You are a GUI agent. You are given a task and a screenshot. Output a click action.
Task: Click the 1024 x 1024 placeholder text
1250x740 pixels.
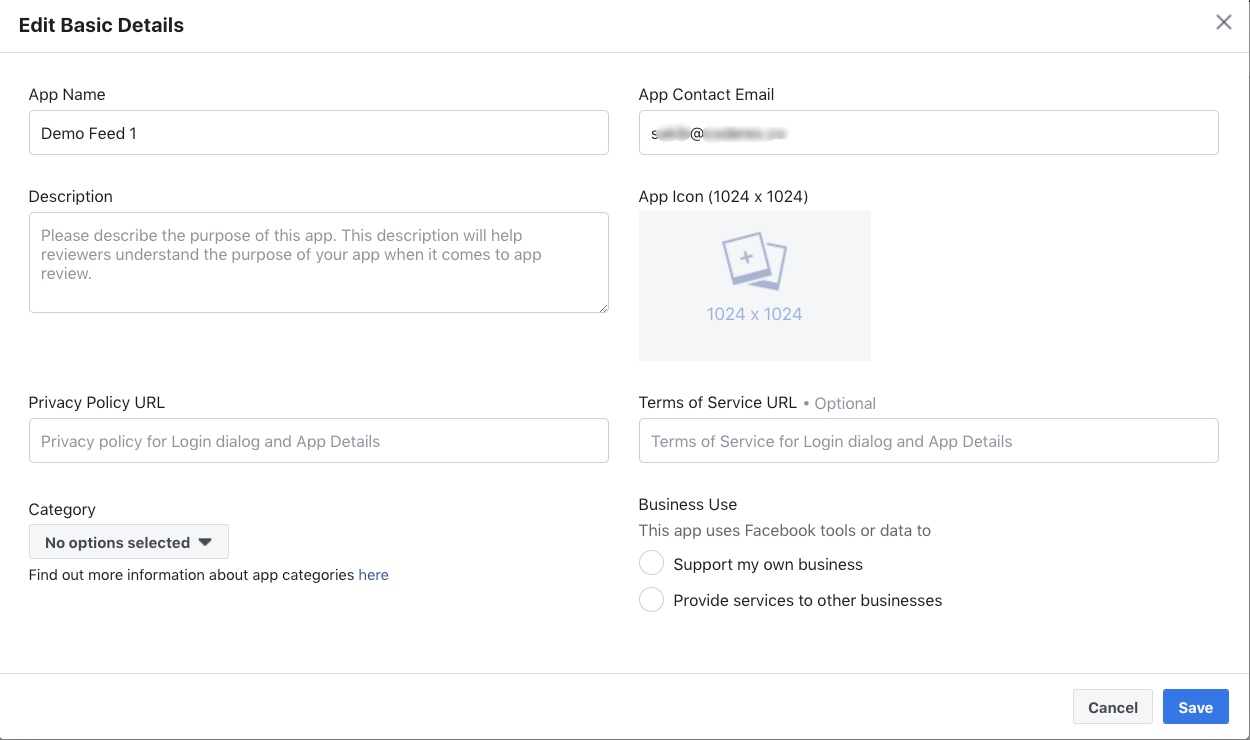pyautogui.click(x=754, y=314)
